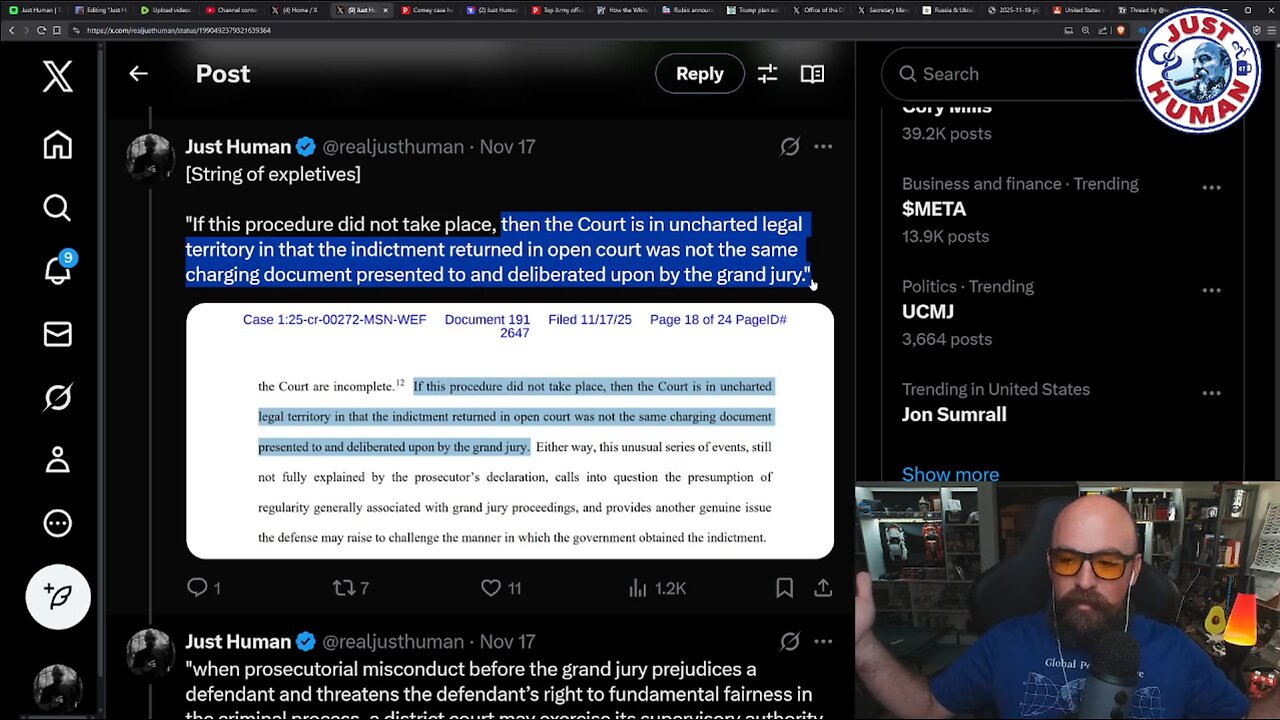Open Jon Sumrall trending topic
The width and height of the screenshot is (1280, 720).
954,414
